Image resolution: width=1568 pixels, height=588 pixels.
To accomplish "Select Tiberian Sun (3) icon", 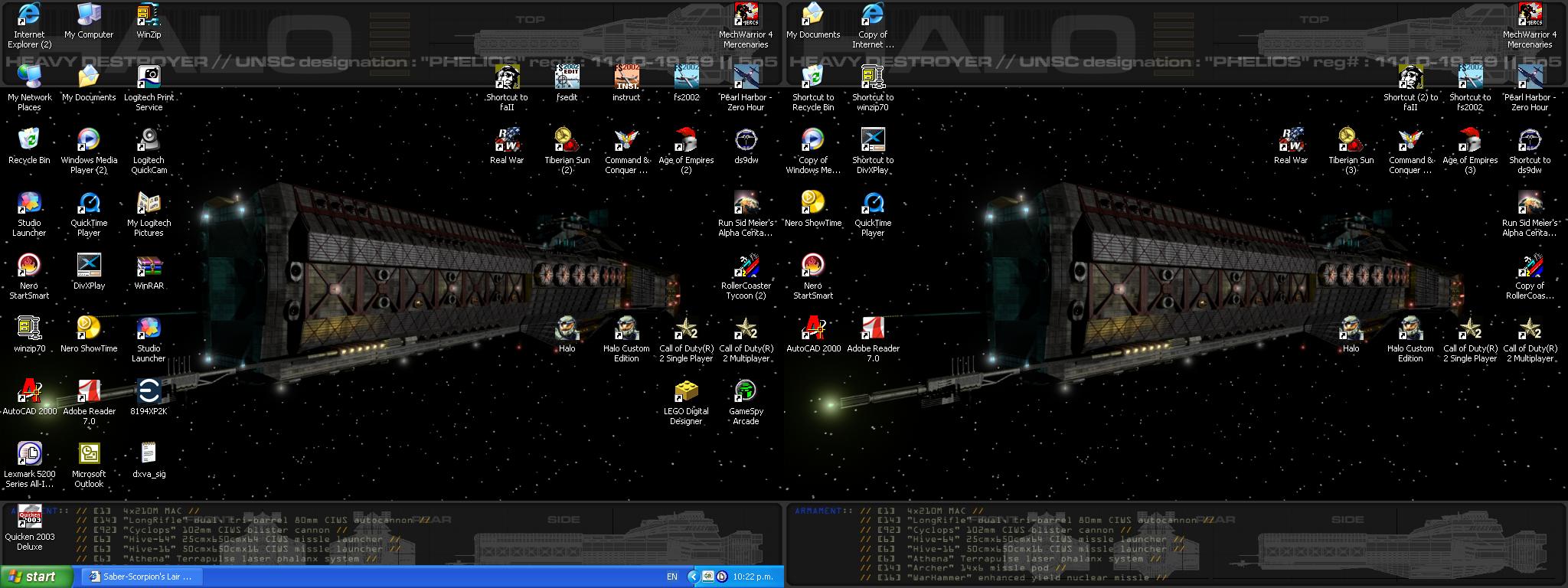I will (x=1351, y=151).
